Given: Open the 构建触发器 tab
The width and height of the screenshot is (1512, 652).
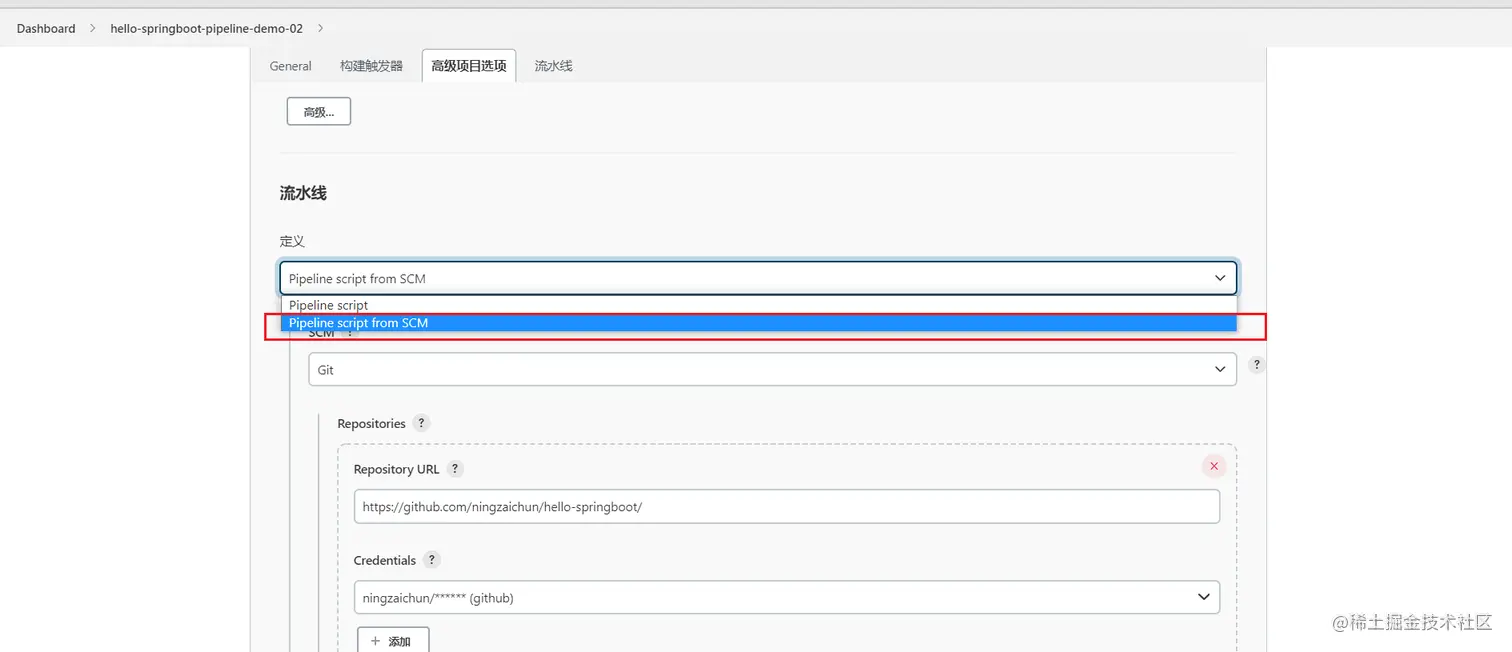Looking at the screenshot, I should coord(371,66).
